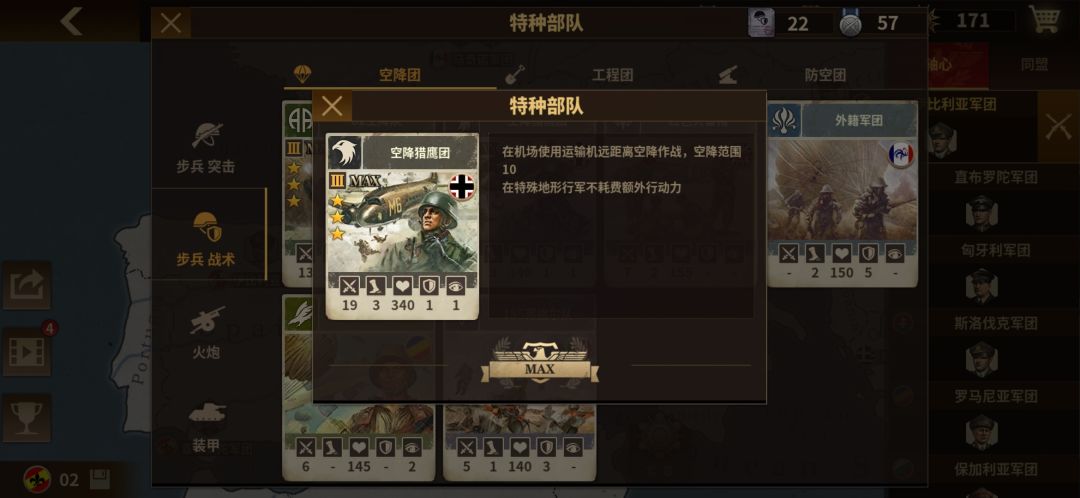1080x498 pixels.
Task: Switch to the 防空团 tab
Action: click(x=815, y=75)
